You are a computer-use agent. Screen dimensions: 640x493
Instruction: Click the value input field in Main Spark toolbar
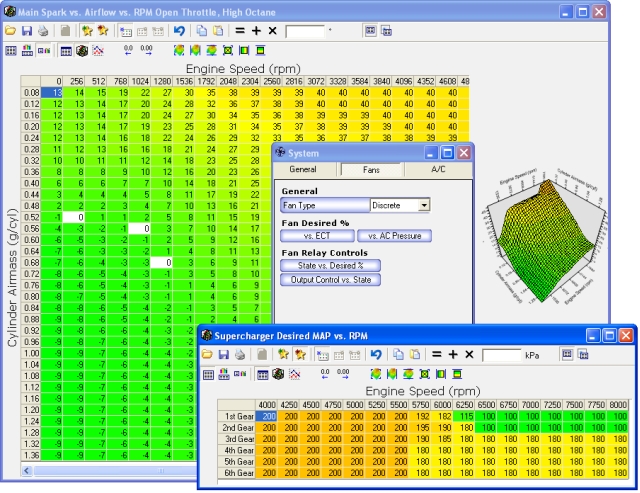[x=305, y=31]
